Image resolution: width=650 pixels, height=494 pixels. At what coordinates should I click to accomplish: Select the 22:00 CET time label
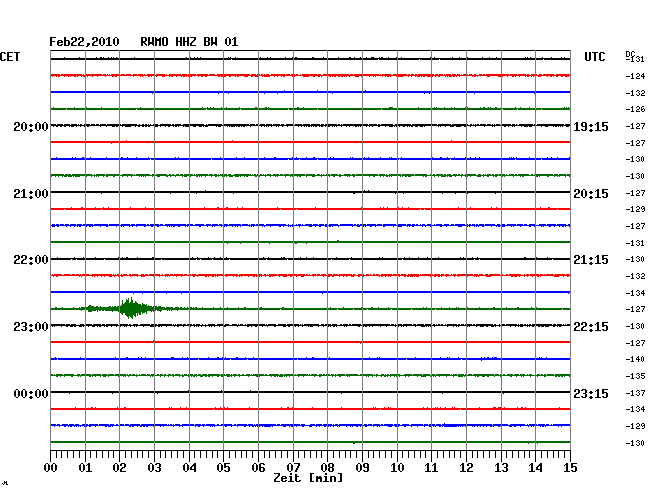click(x=31, y=260)
